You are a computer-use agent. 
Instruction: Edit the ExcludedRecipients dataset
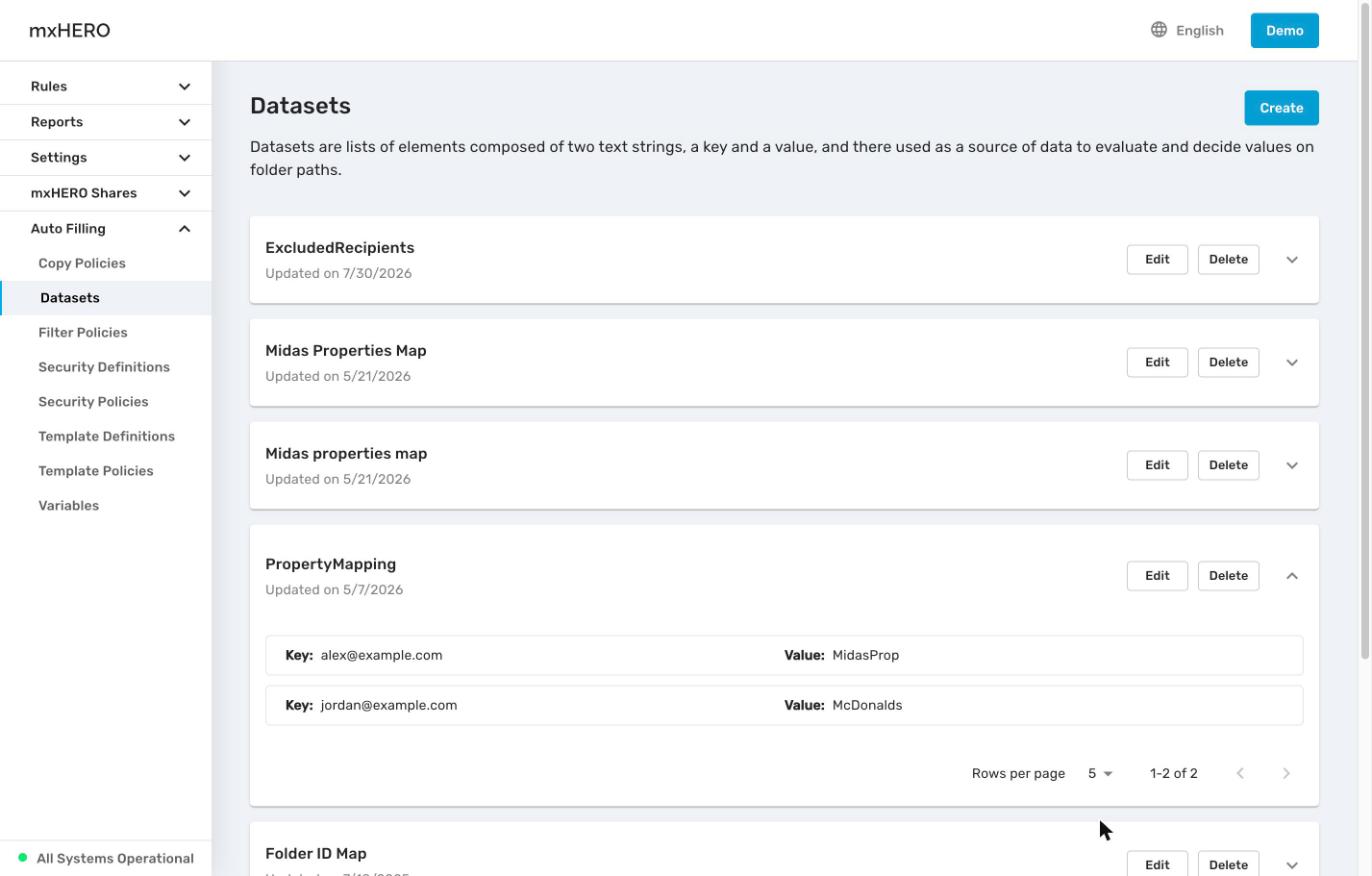1157,260
